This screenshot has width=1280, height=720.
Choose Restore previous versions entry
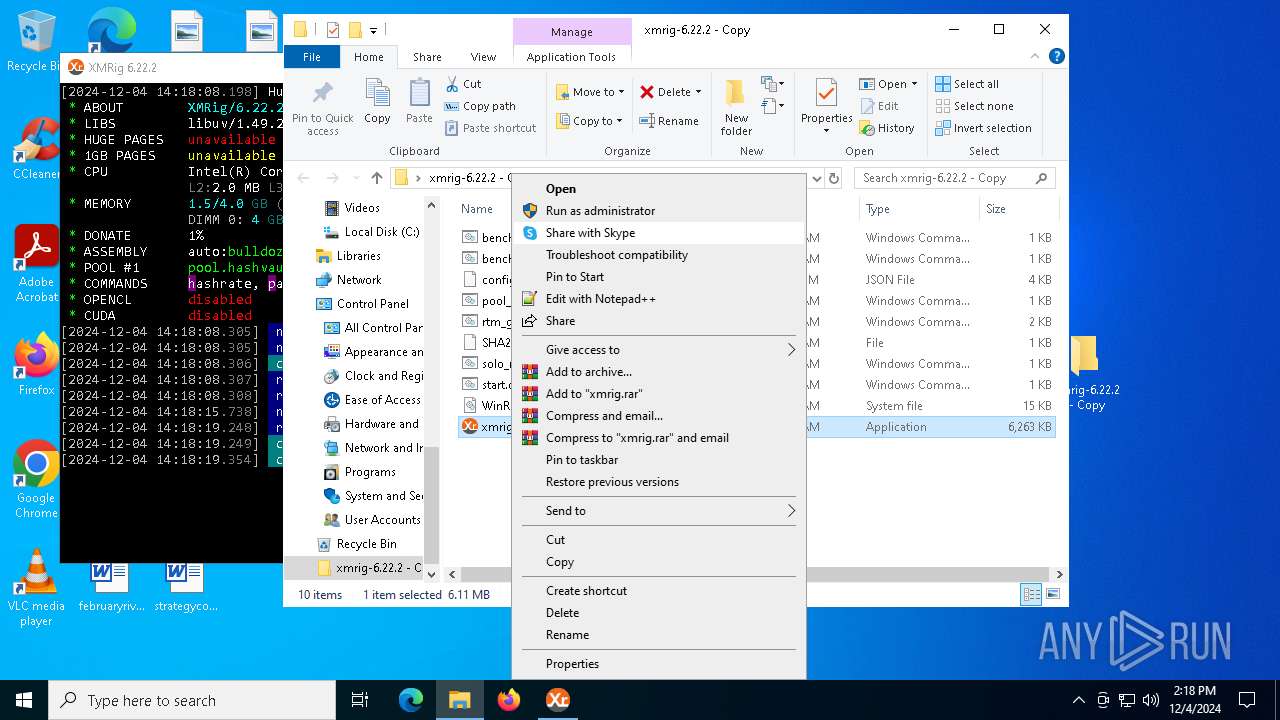click(x=659, y=482)
